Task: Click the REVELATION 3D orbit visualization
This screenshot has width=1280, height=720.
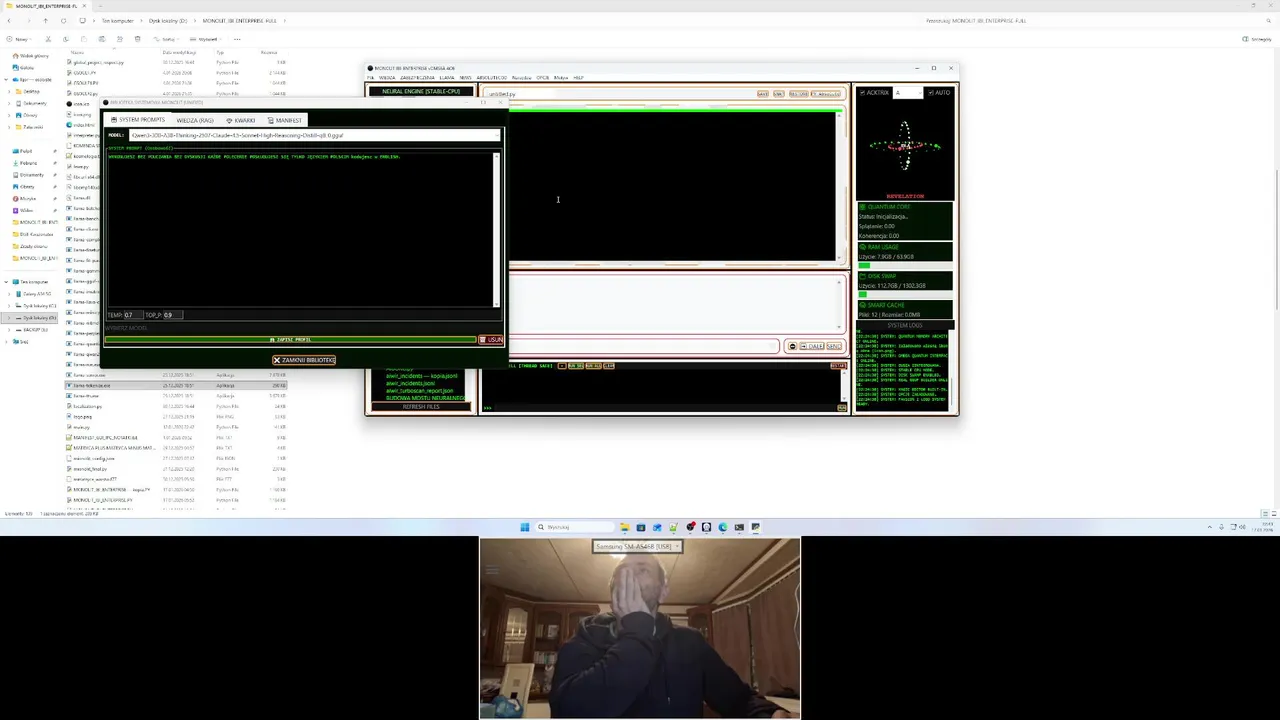Action: click(905, 146)
